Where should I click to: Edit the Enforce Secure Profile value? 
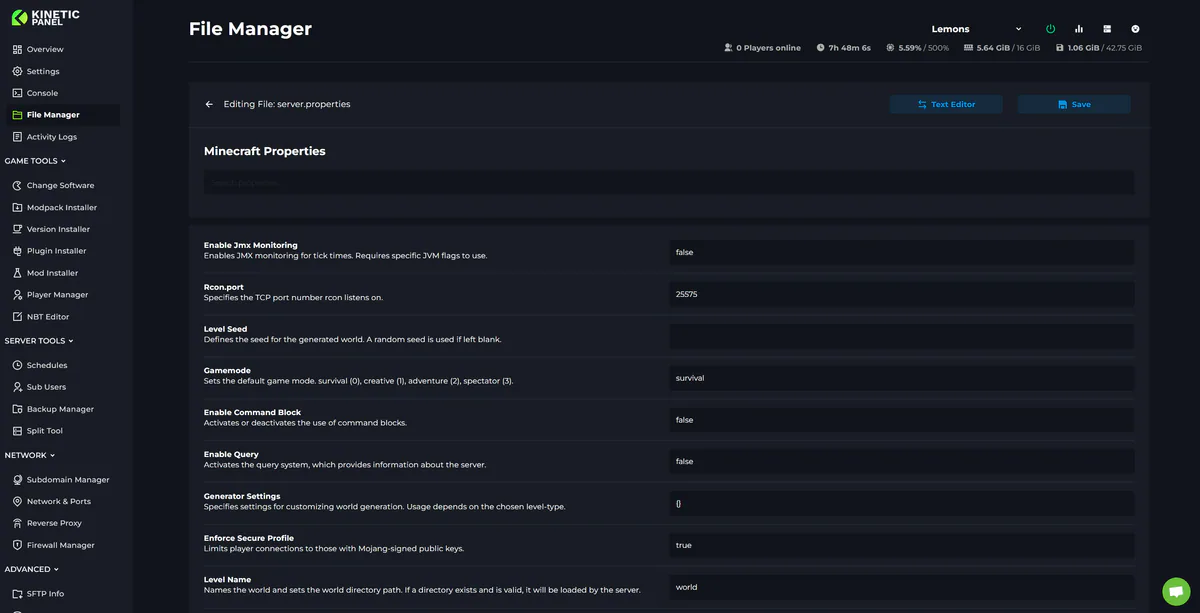(902, 545)
